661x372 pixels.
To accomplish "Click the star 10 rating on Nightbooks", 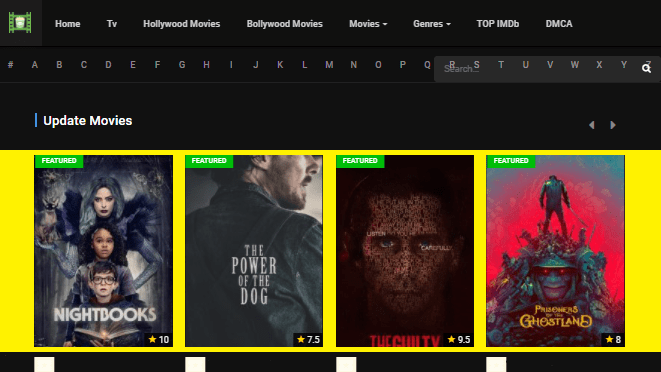I will (x=159, y=340).
